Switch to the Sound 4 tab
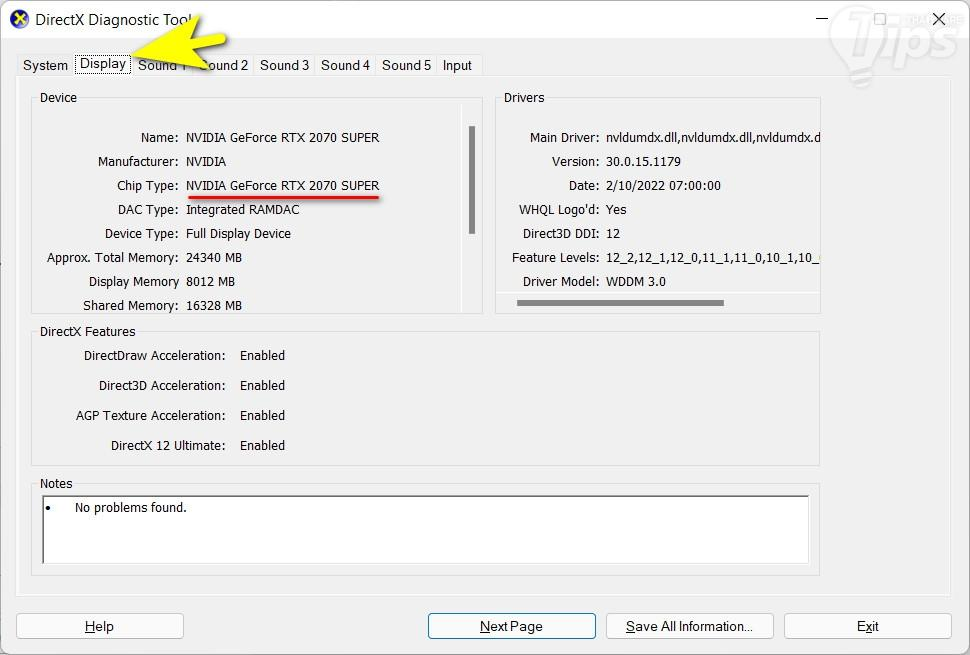Image resolution: width=970 pixels, height=655 pixels. [345, 65]
